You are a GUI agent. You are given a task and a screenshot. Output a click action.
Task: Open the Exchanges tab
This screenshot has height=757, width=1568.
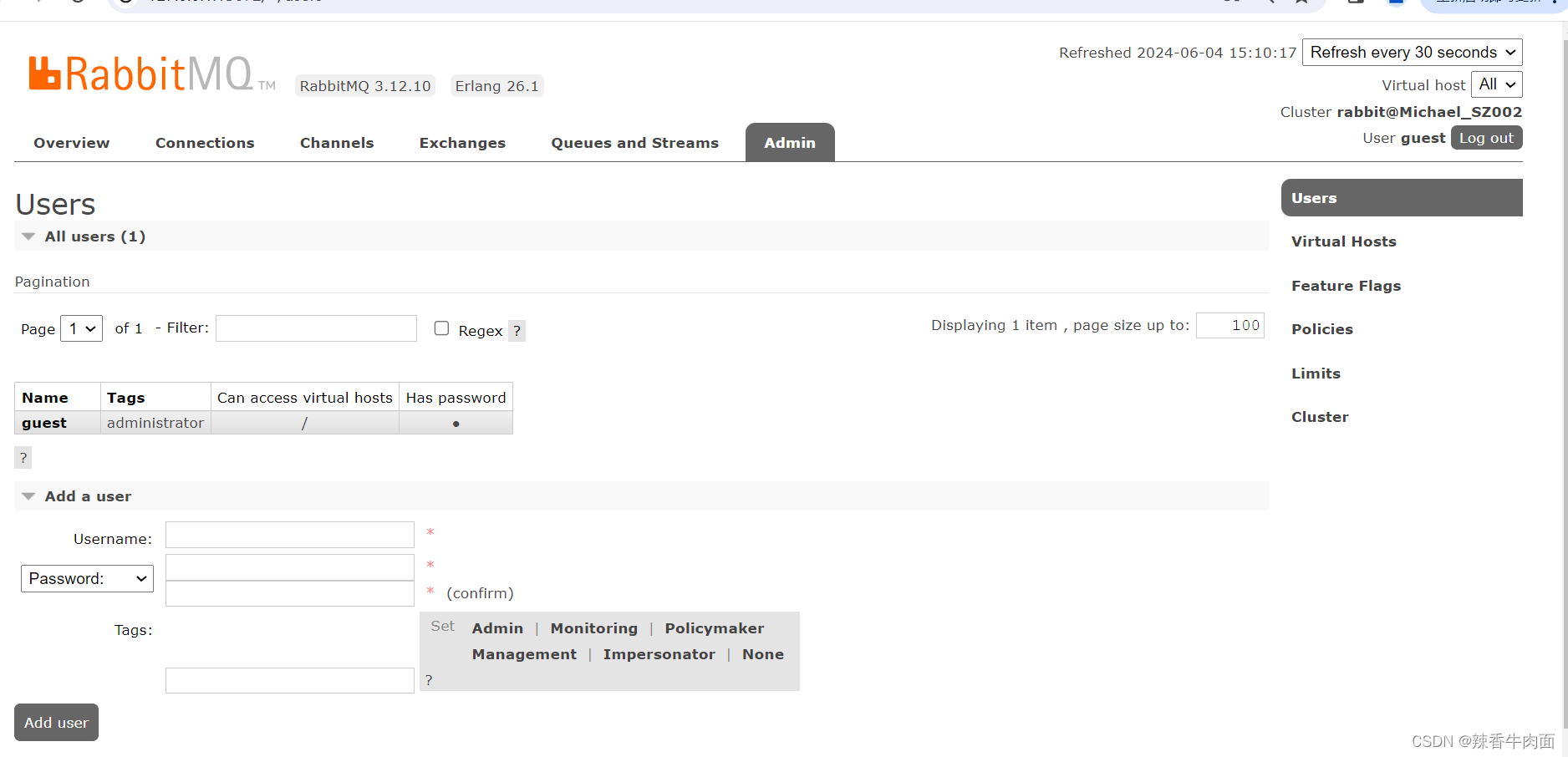(x=462, y=143)
